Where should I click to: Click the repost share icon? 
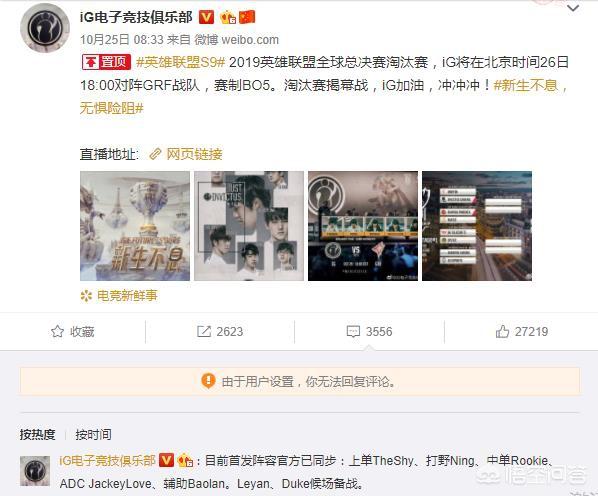[x=204, y=331]
